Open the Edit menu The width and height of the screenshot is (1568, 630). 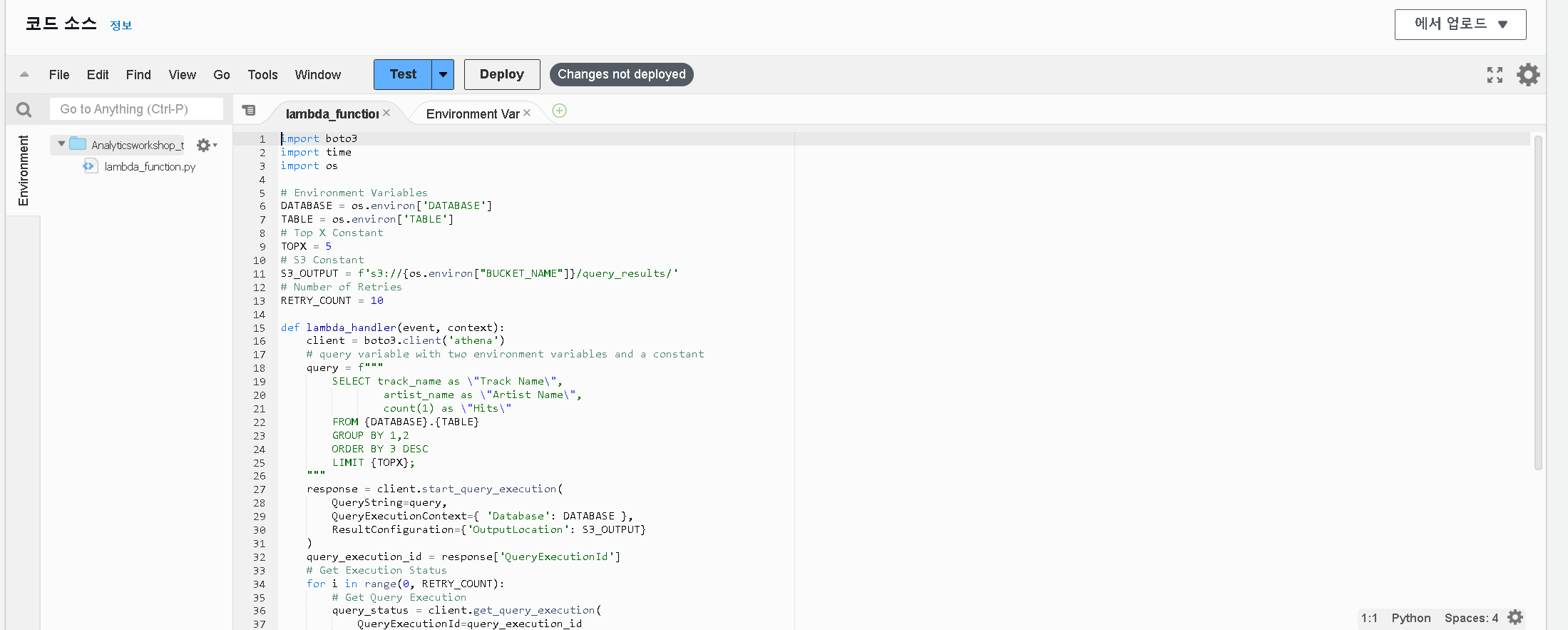pos(98,75)
